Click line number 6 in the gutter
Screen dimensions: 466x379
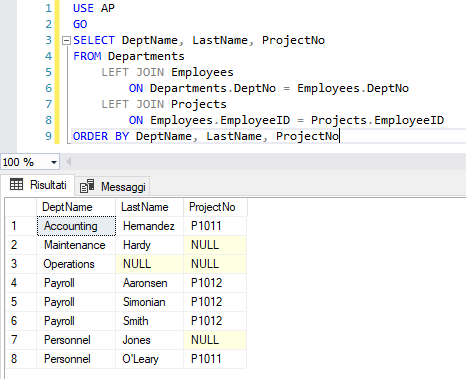click(49, 88)
